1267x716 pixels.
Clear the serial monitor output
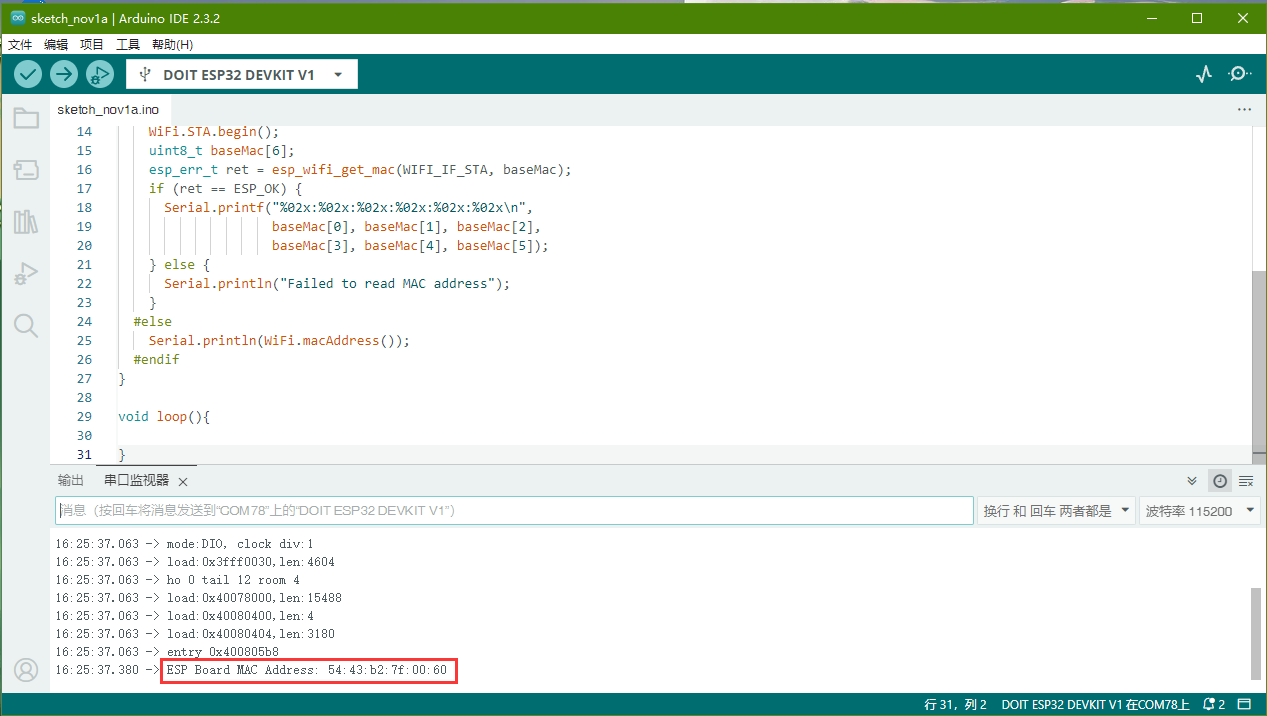click(x=1246, y=481)
